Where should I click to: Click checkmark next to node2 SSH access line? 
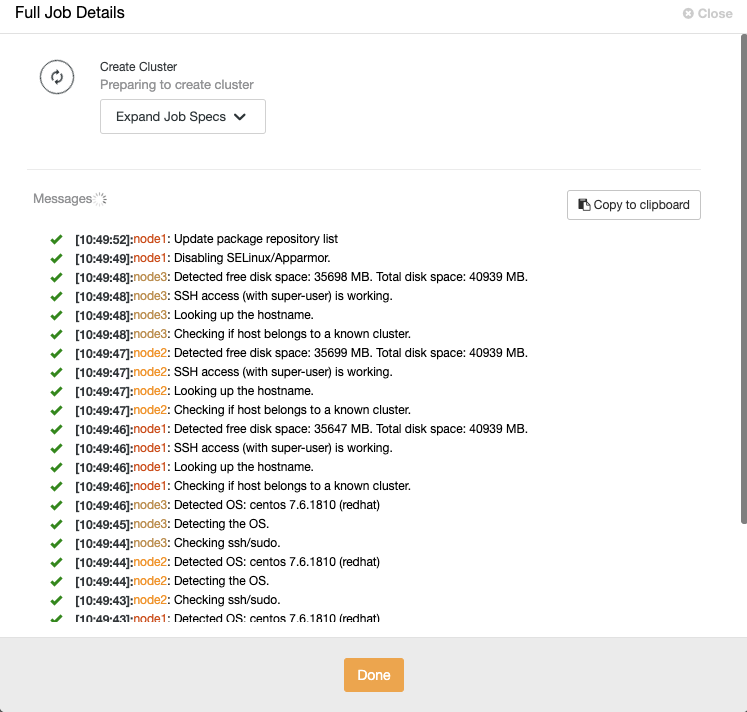pos(56,372)
